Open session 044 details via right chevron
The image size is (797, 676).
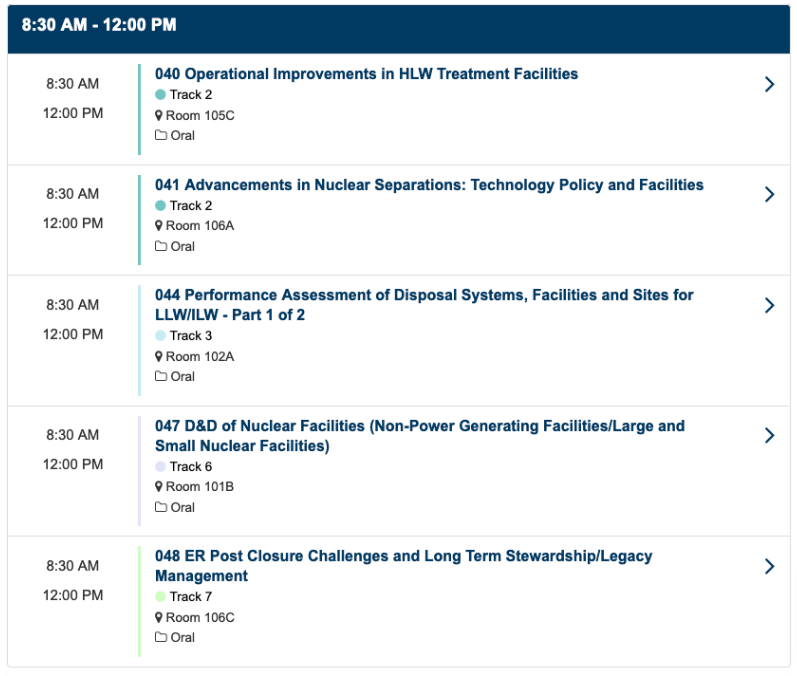[x=769, y=305]
